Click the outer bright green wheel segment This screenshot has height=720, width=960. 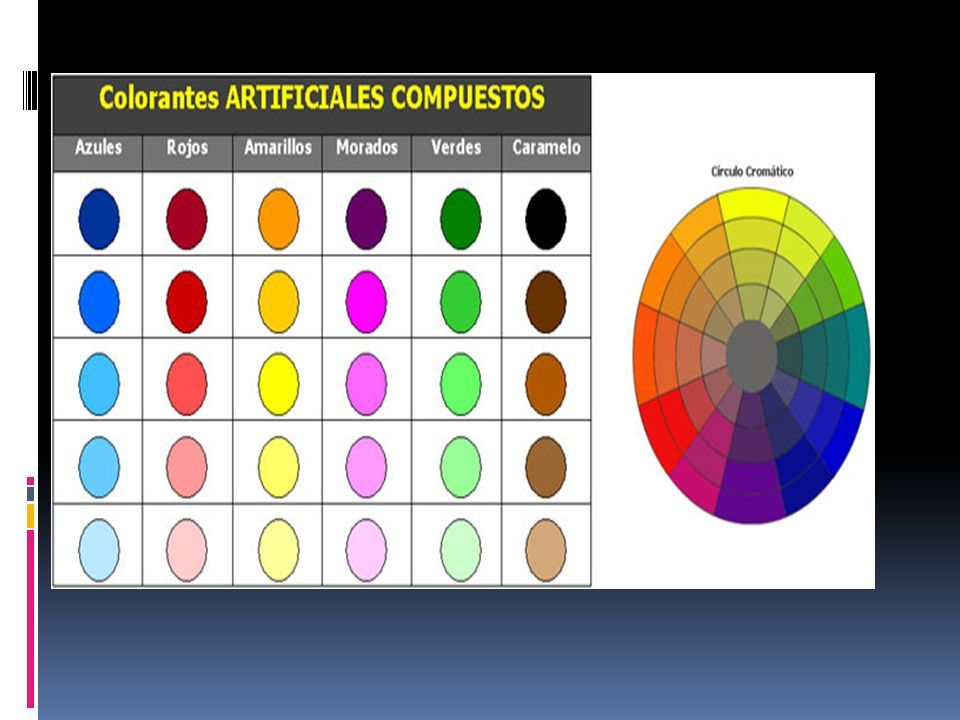click(847, 274)
